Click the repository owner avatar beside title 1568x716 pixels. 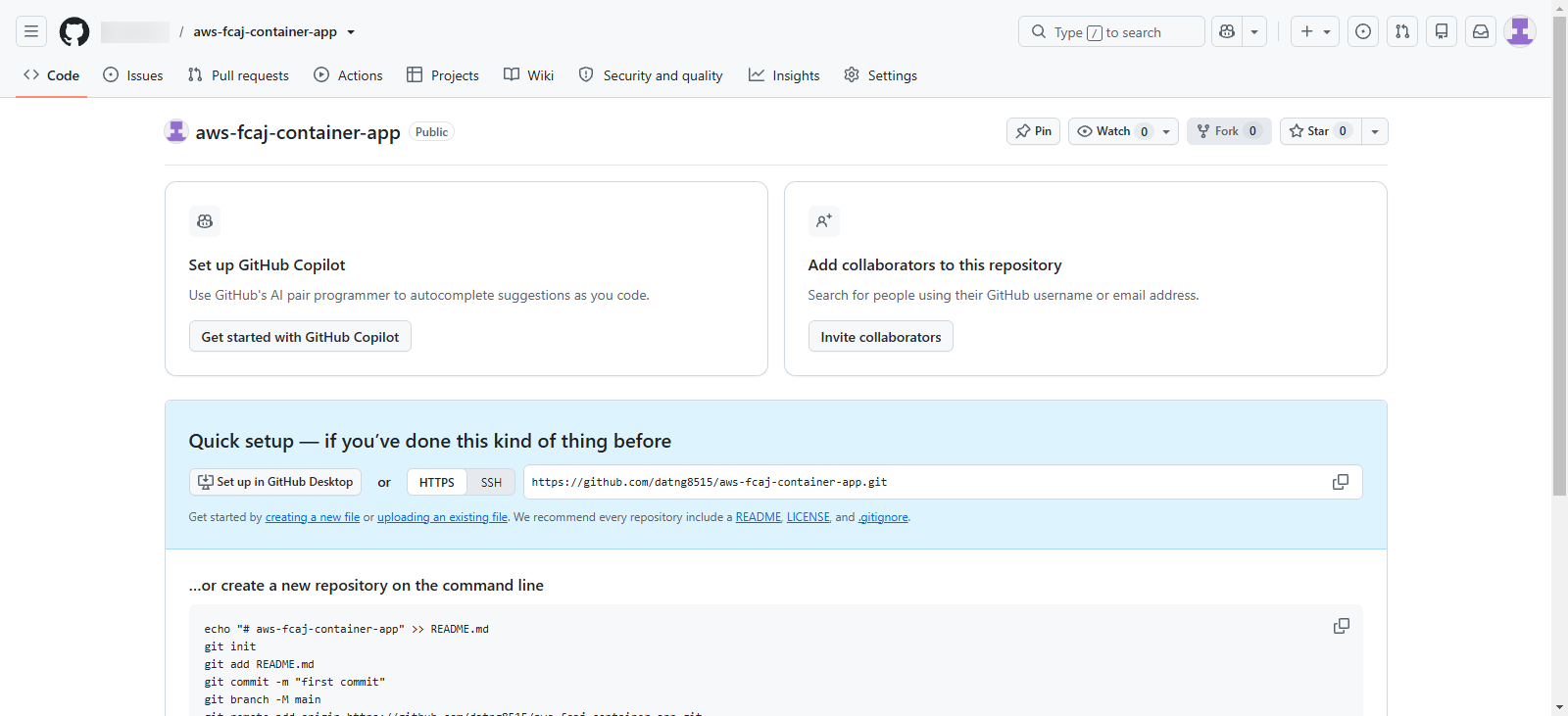[176, 131]
